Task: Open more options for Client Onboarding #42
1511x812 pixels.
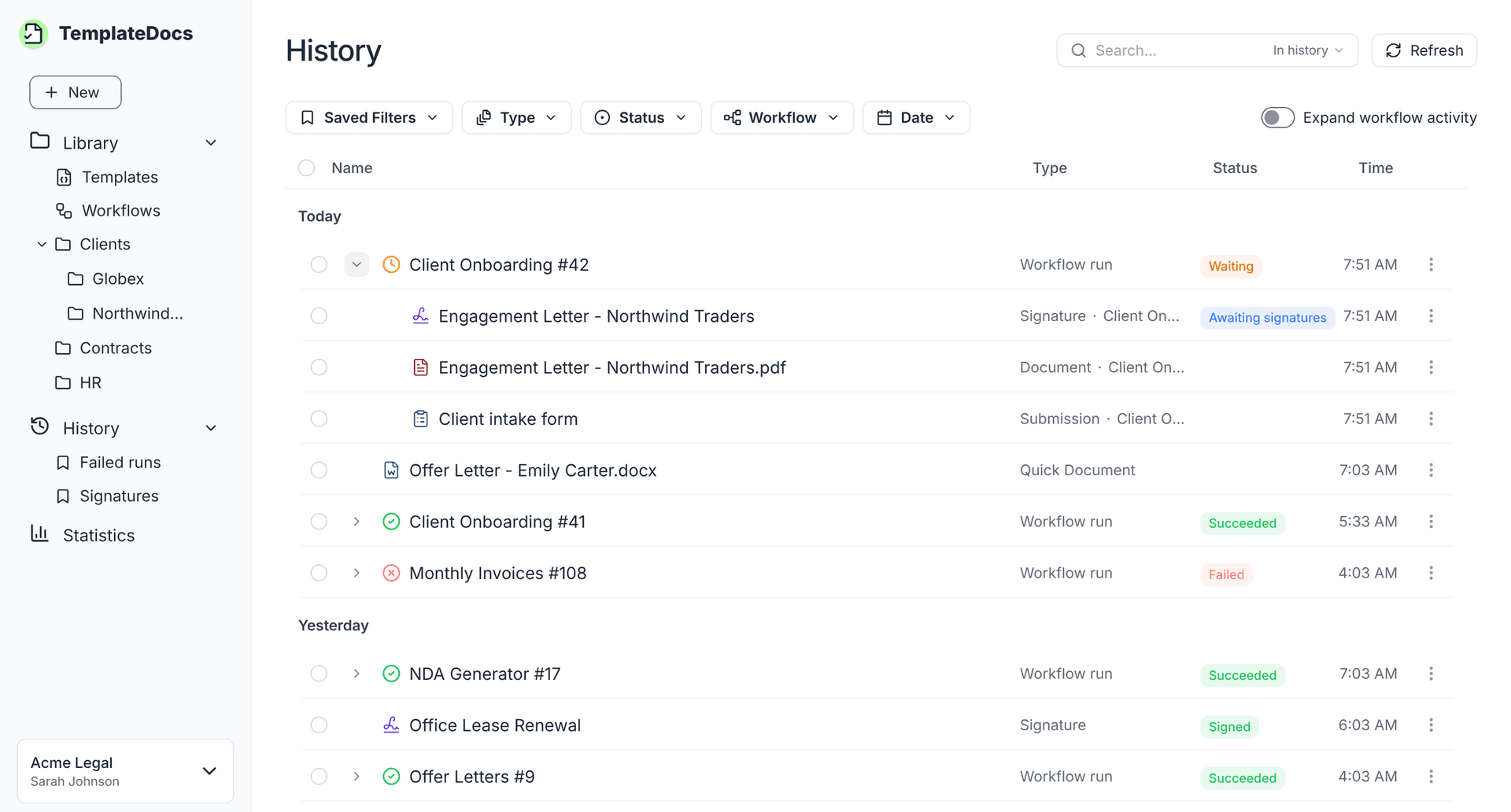Action: coord(1431,264)
